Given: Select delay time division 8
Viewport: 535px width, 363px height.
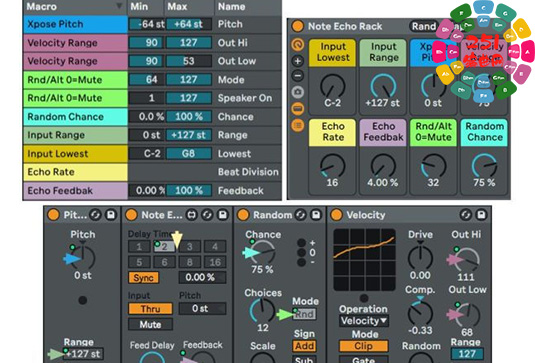Looking at the screenshot, I should click(x=190, y=262).
